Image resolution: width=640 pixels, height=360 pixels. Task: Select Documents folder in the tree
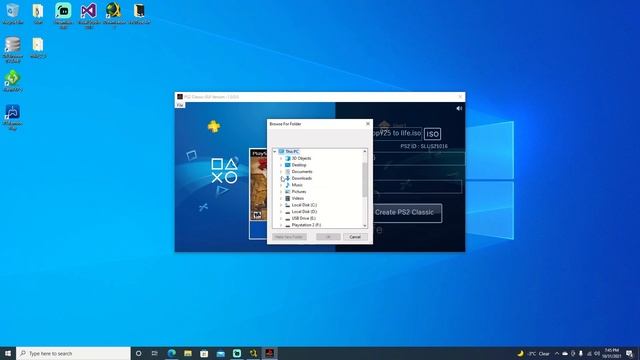point(302,172)
